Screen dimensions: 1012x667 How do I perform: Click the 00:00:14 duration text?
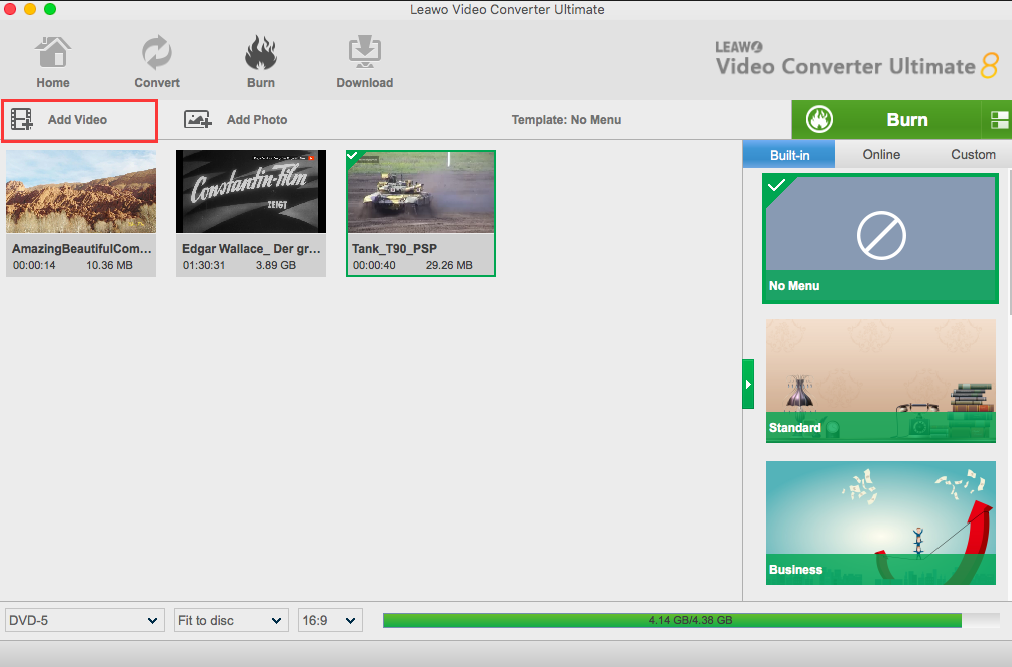pyautogui.click(x=34, y=265)
